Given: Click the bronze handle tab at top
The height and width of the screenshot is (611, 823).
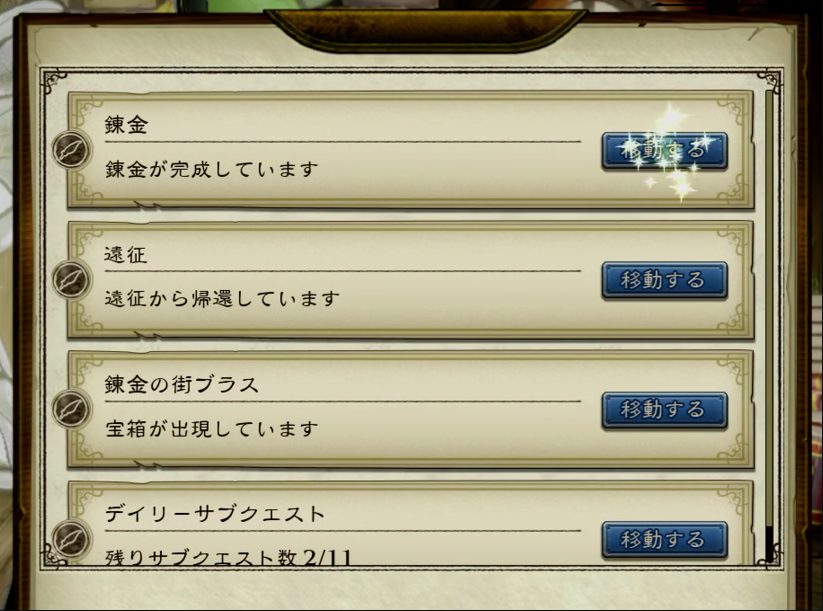Looking at the screenshot, I should tap(425, 29).
